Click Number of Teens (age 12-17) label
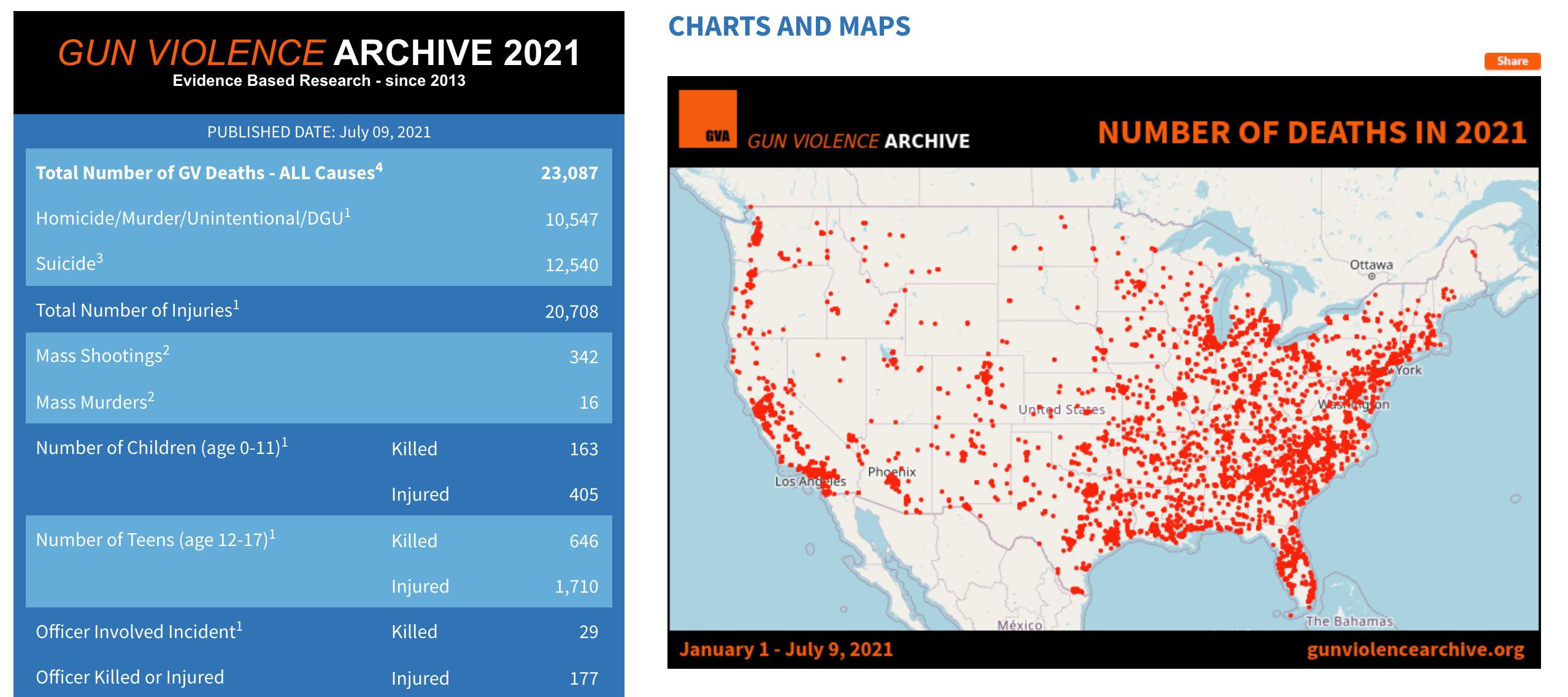 (x=156, y=540)
